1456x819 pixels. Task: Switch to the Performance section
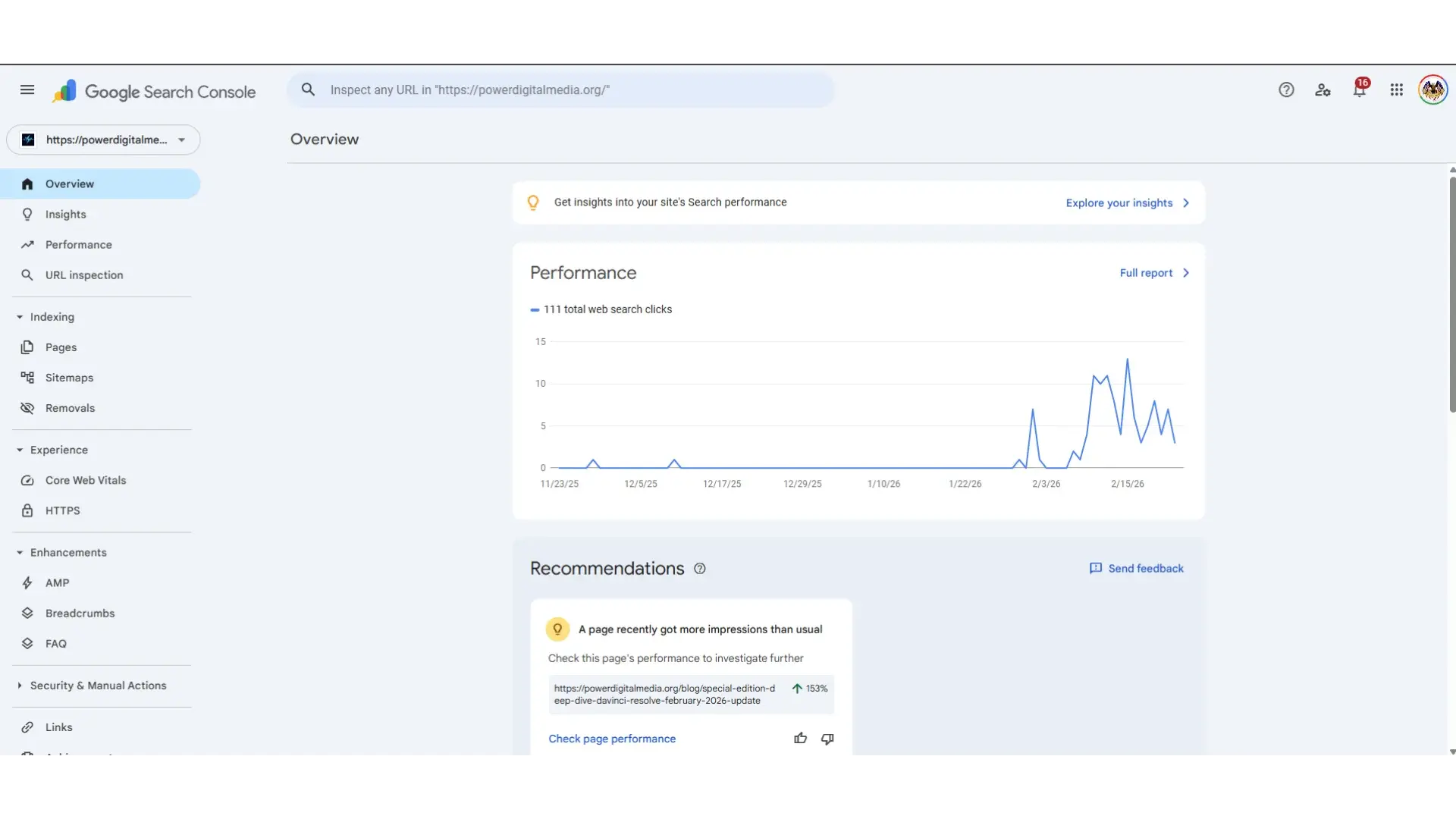tap(79, 244)
